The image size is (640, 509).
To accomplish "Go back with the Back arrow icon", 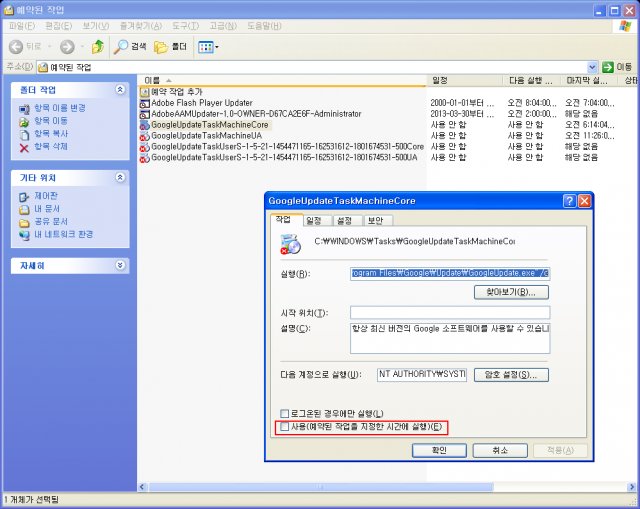I will click(x=16, y=47).
